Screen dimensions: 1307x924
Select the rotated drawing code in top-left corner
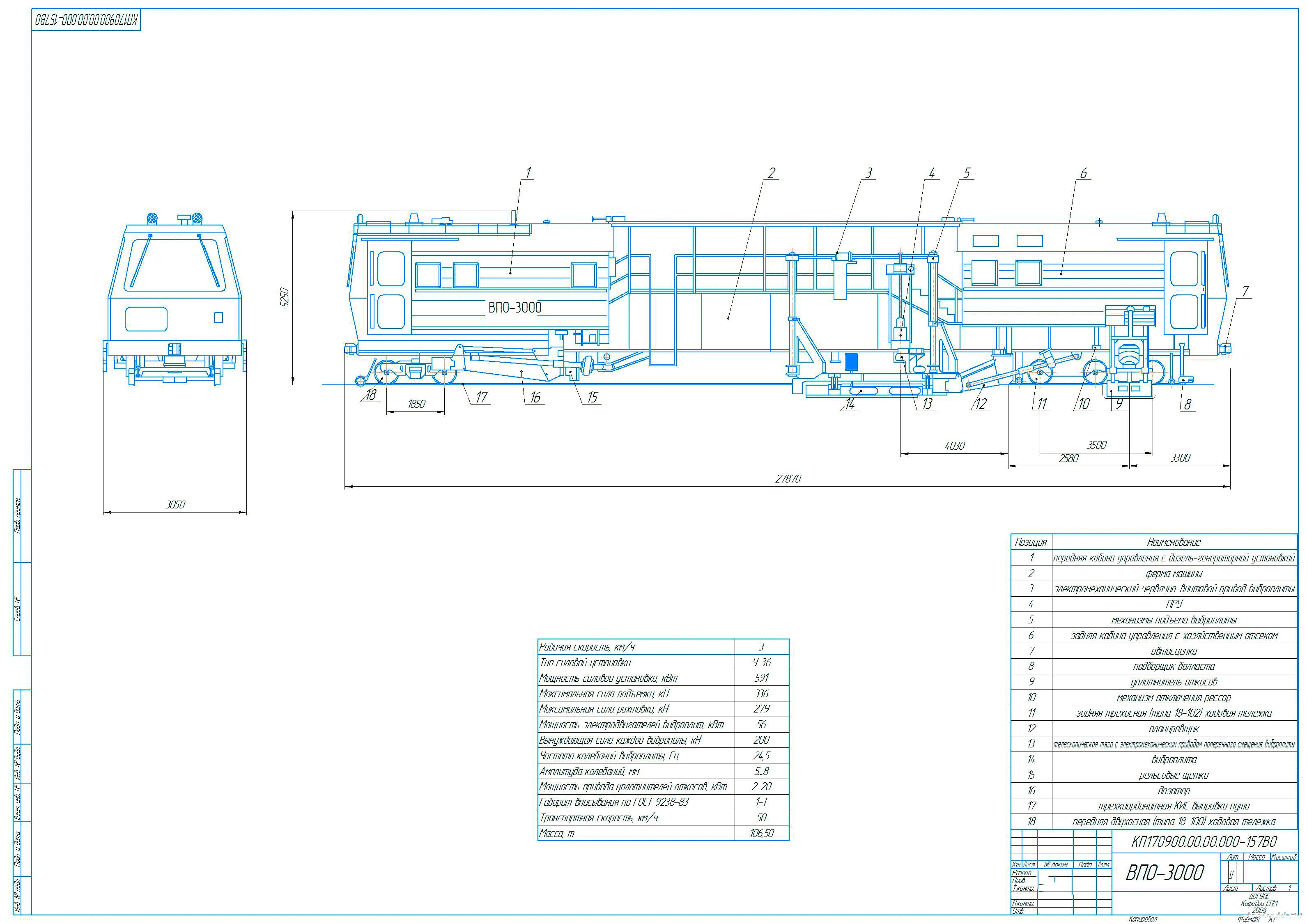(87, 21)
